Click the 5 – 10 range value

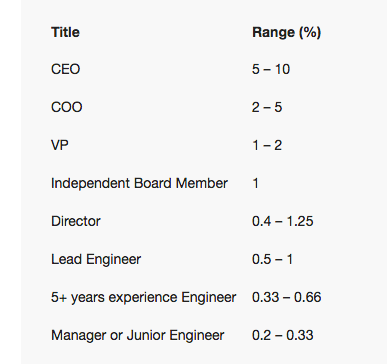click(271, 69)
